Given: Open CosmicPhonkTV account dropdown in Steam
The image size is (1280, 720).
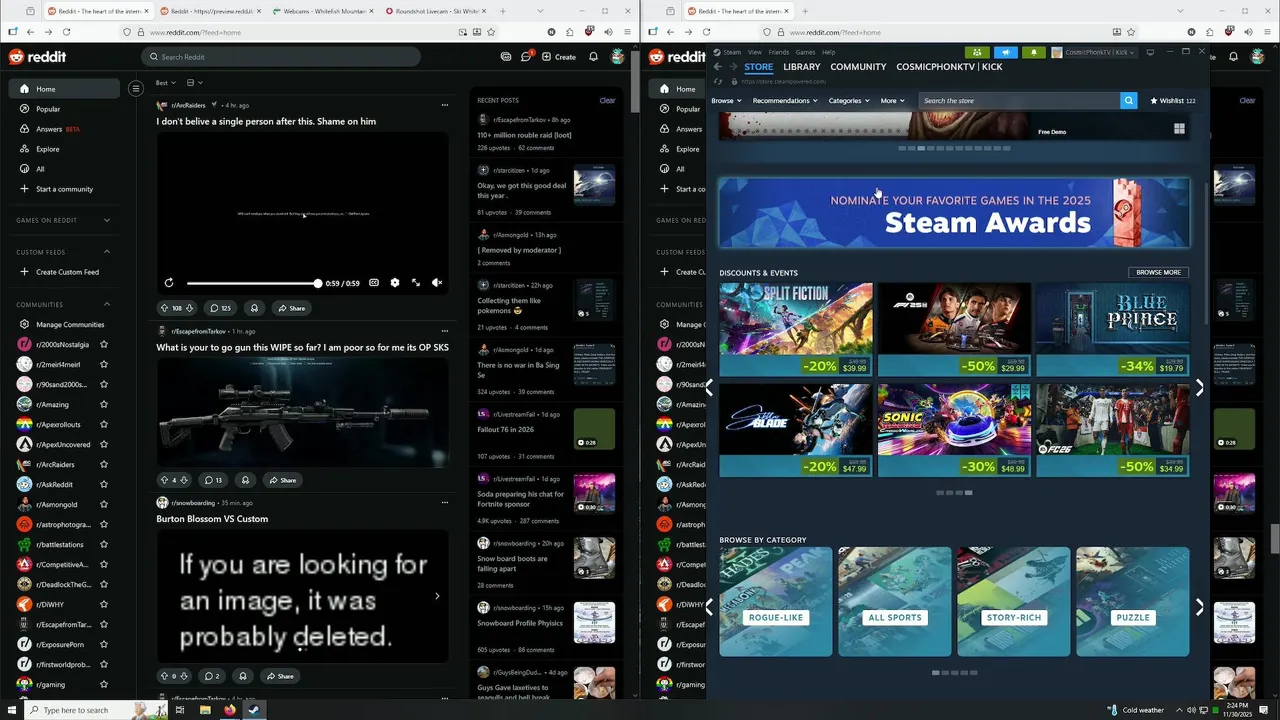Looking at the screenshot, I should [1094, 53].
